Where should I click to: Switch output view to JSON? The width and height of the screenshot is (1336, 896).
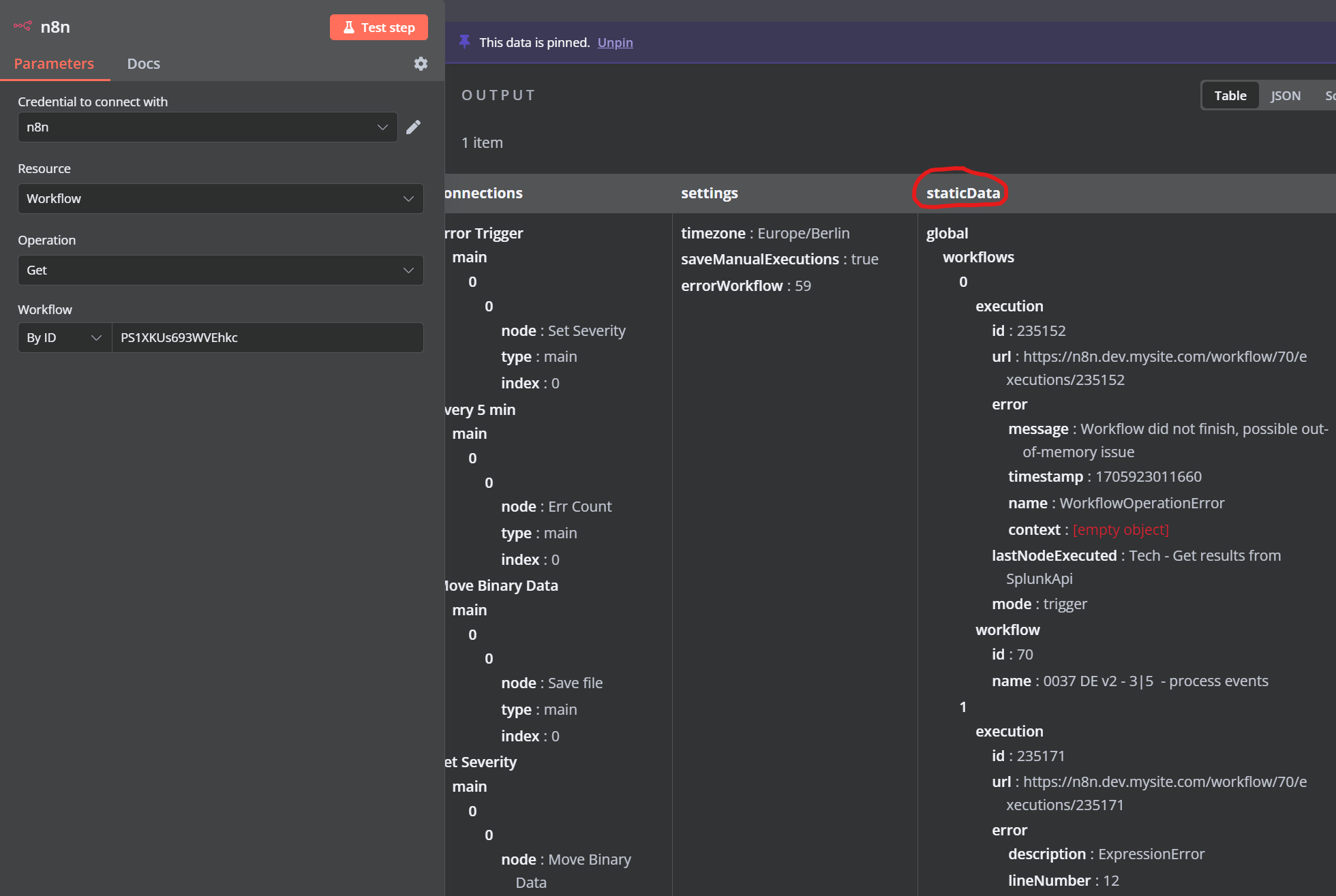1285,95
